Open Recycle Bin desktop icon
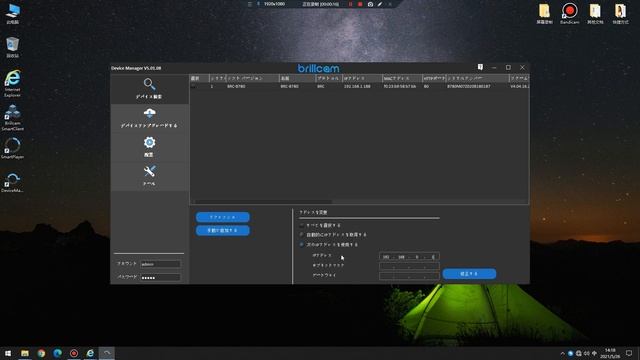This screenshot has width=640, height=360. 13,47
